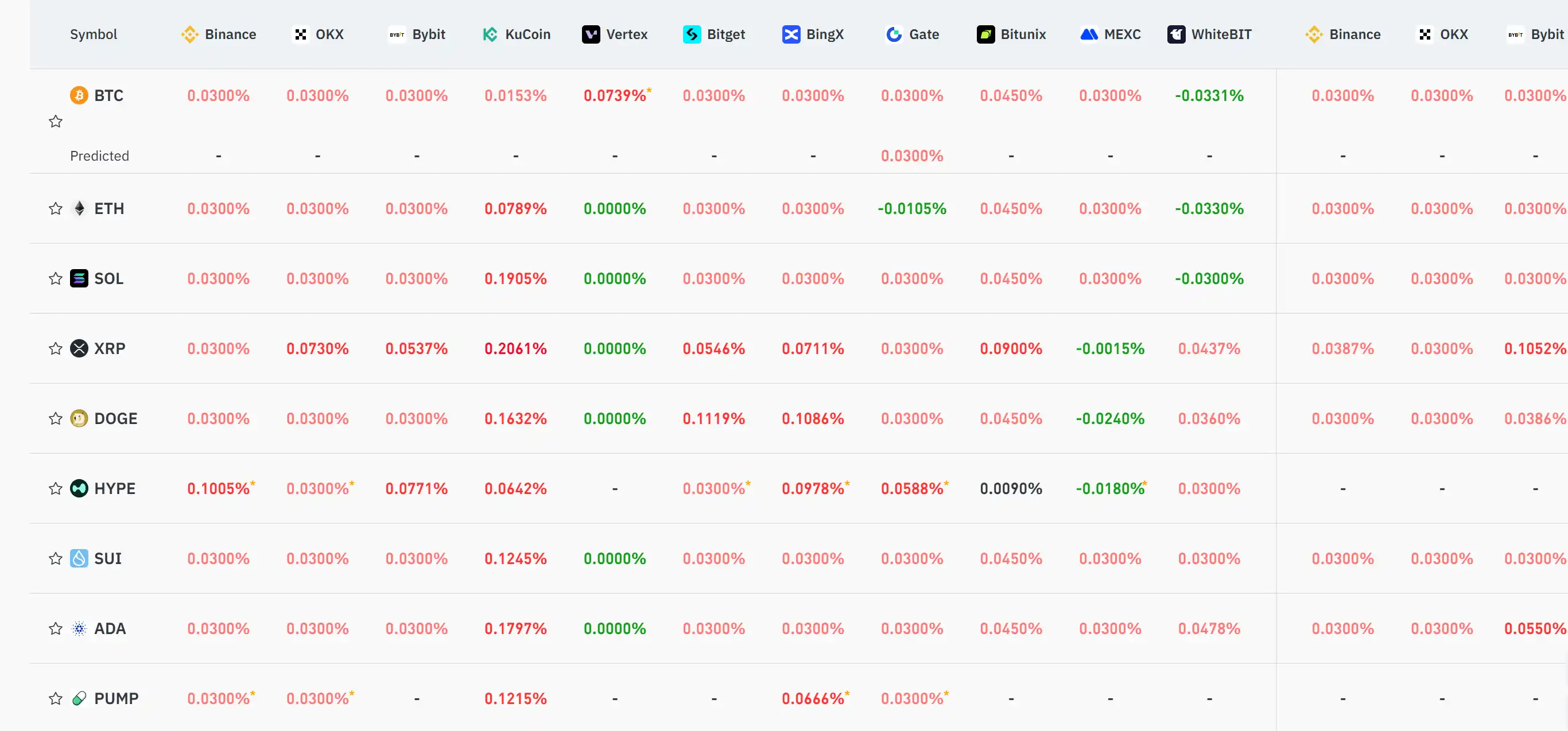
Task: Click BingX column header
Action: pos(824,34)
